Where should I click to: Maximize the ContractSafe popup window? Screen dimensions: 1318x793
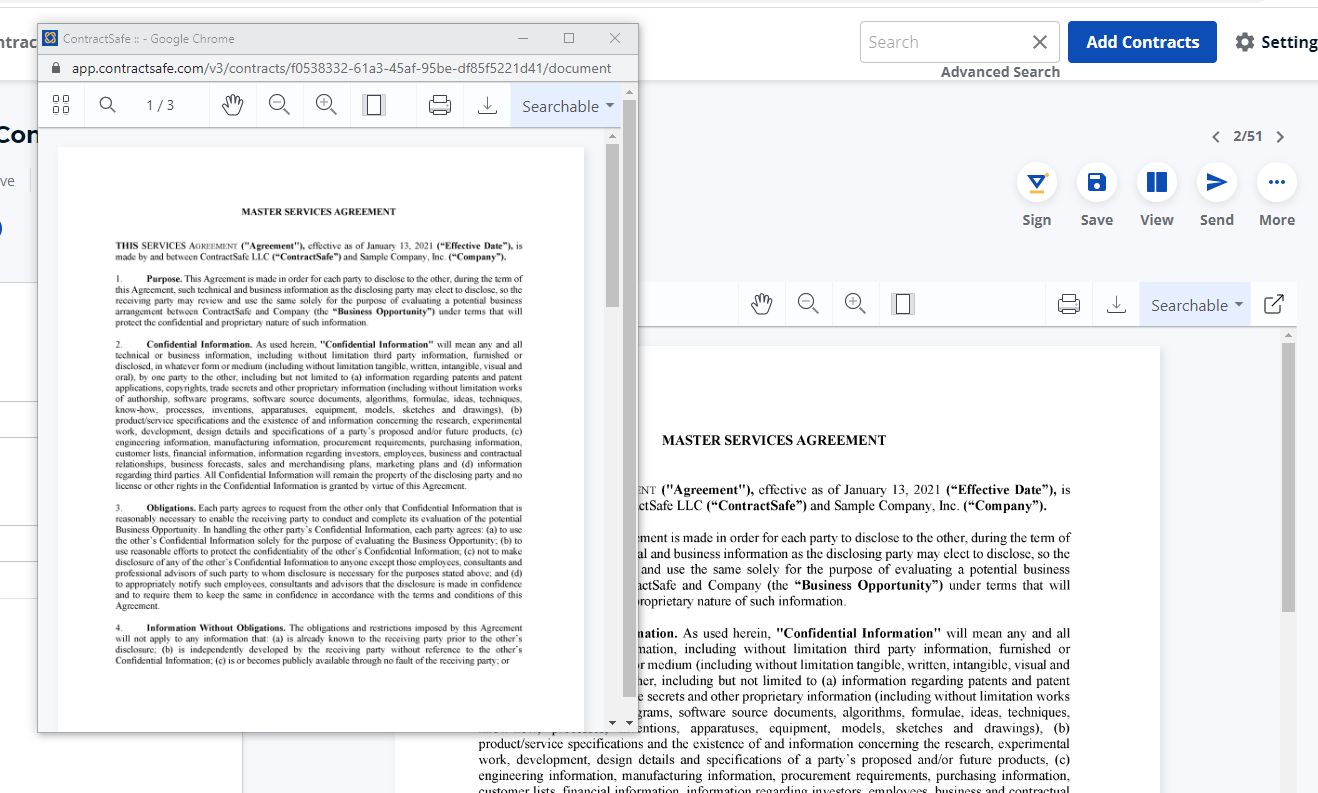click(569, 38)
